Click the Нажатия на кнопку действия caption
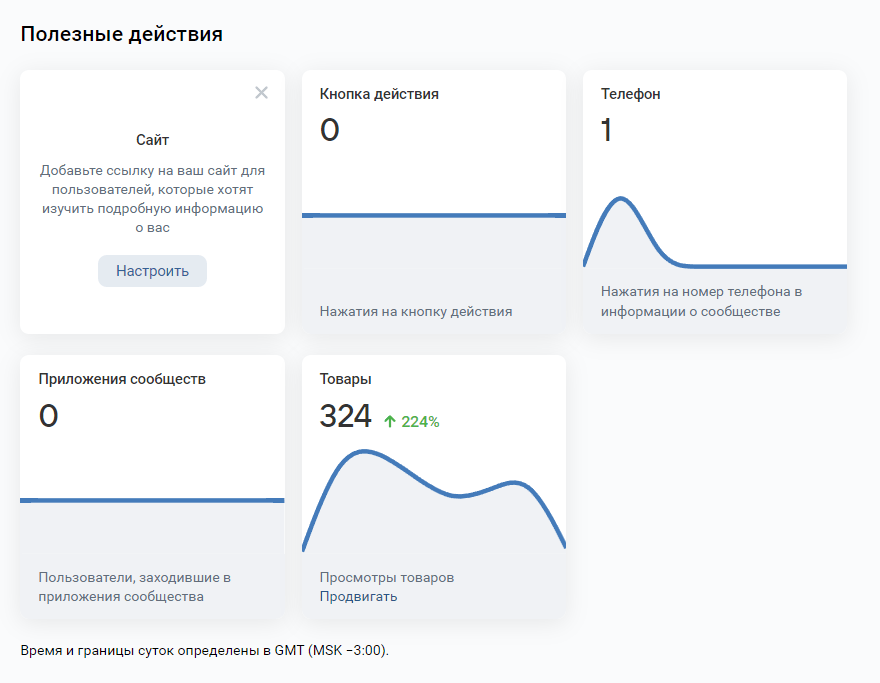 pos(416,311)
